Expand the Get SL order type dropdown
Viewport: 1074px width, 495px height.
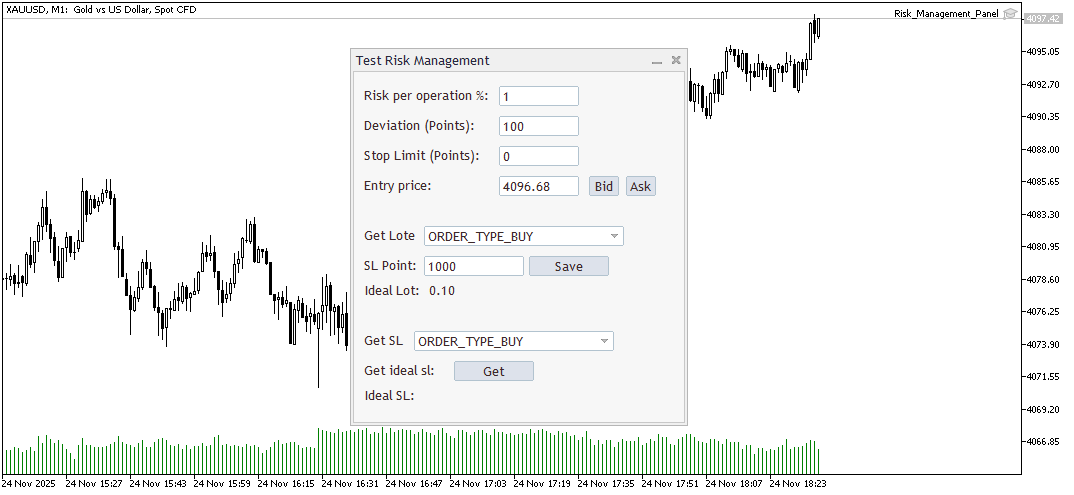pyautogui.click(x=514, y=342)
